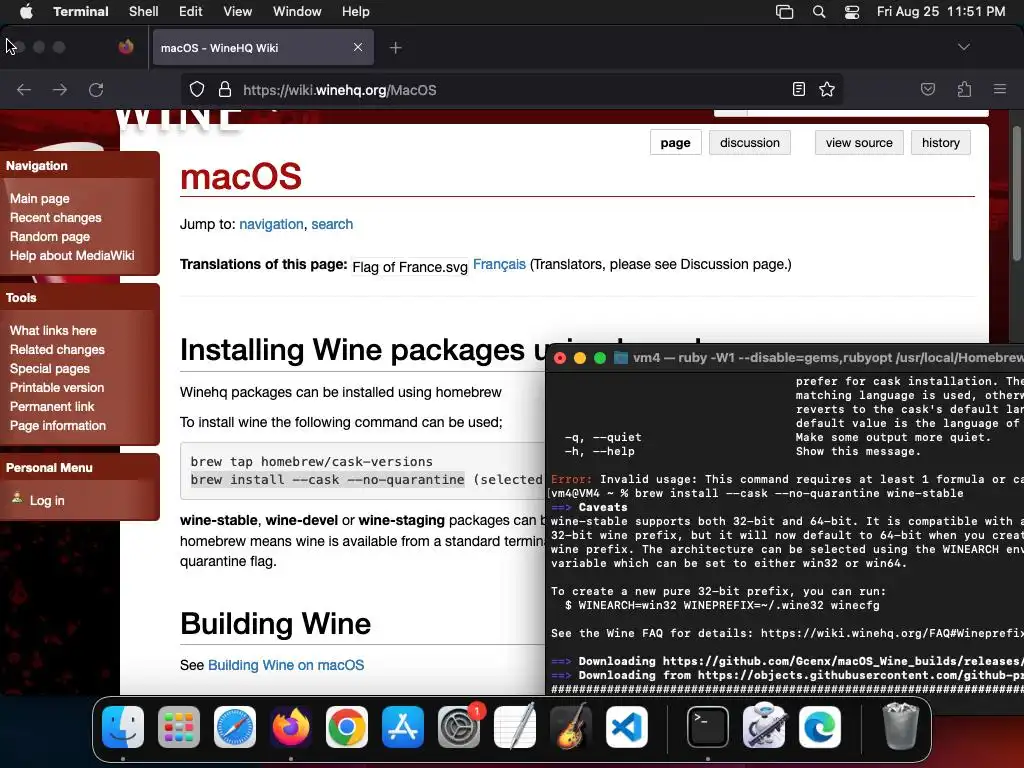Launch GarageBand from the Dock
Viewport: 1024px width, 768px height.
click(571, 727)
